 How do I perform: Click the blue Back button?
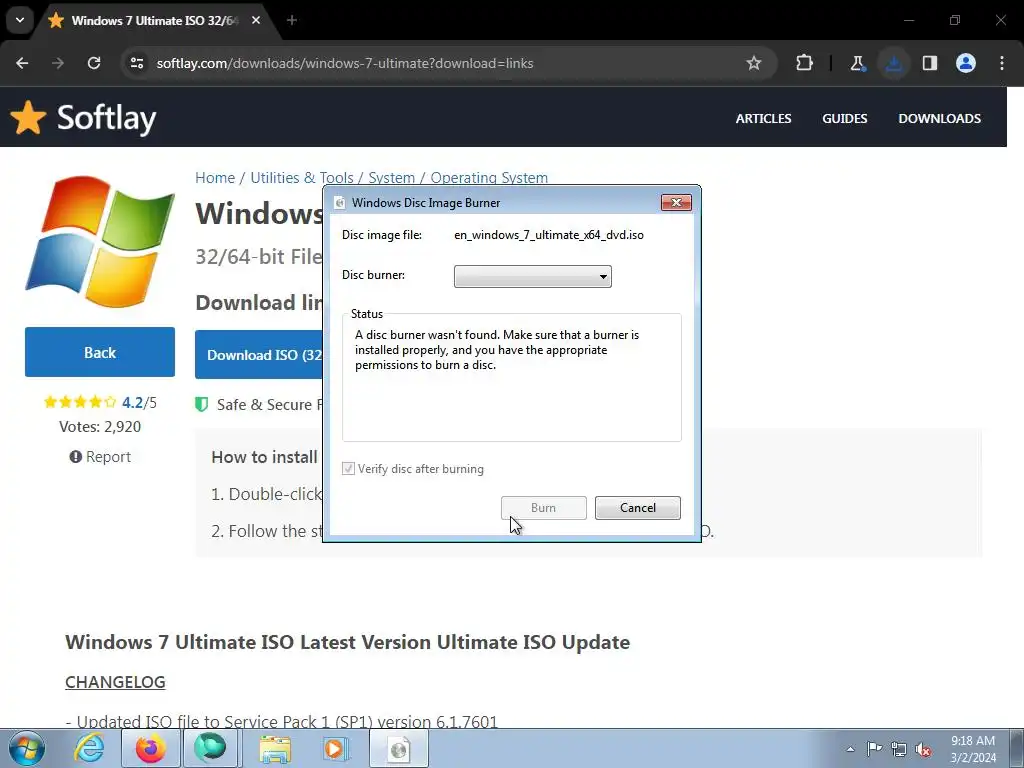100,352
